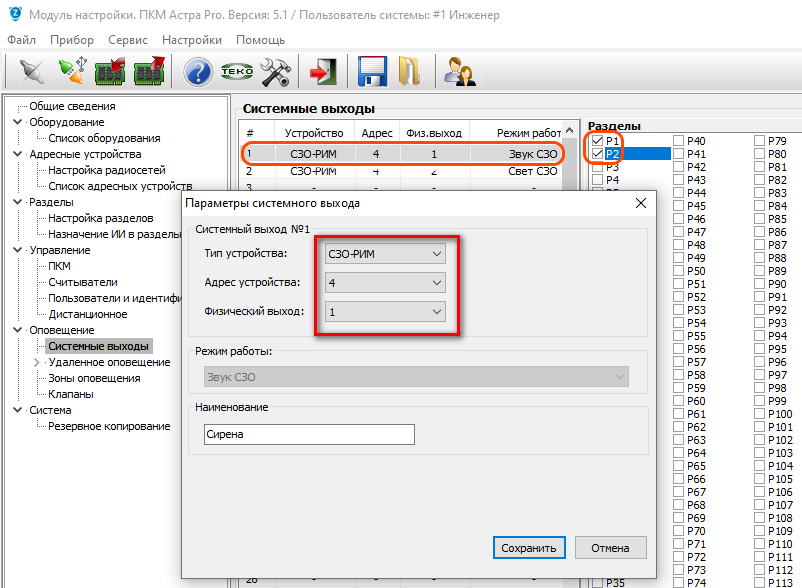The height and width of the screenshot is (588, 802).
Task: Click the read from device memory icon
Action: tap(109, 72)
